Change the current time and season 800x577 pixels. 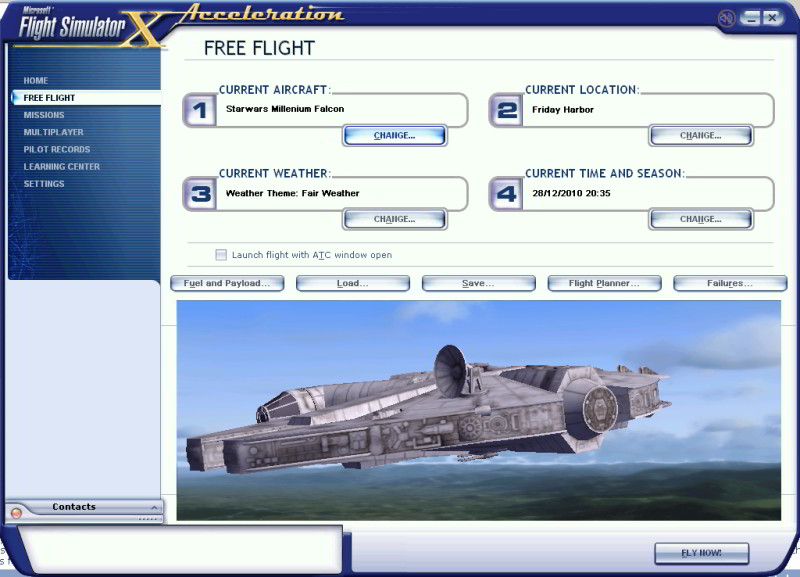coord(701,219)
